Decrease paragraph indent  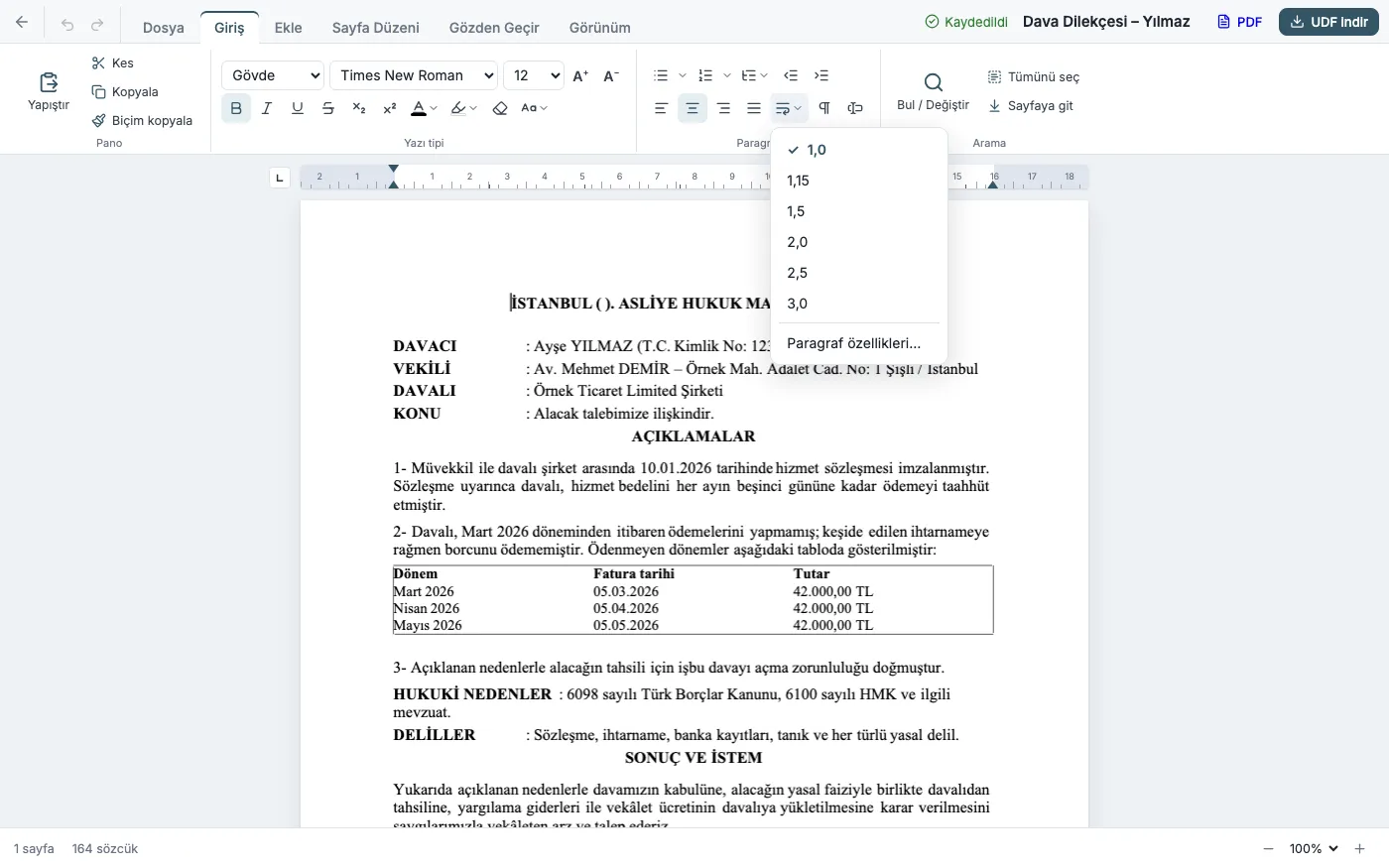point(791,75)
